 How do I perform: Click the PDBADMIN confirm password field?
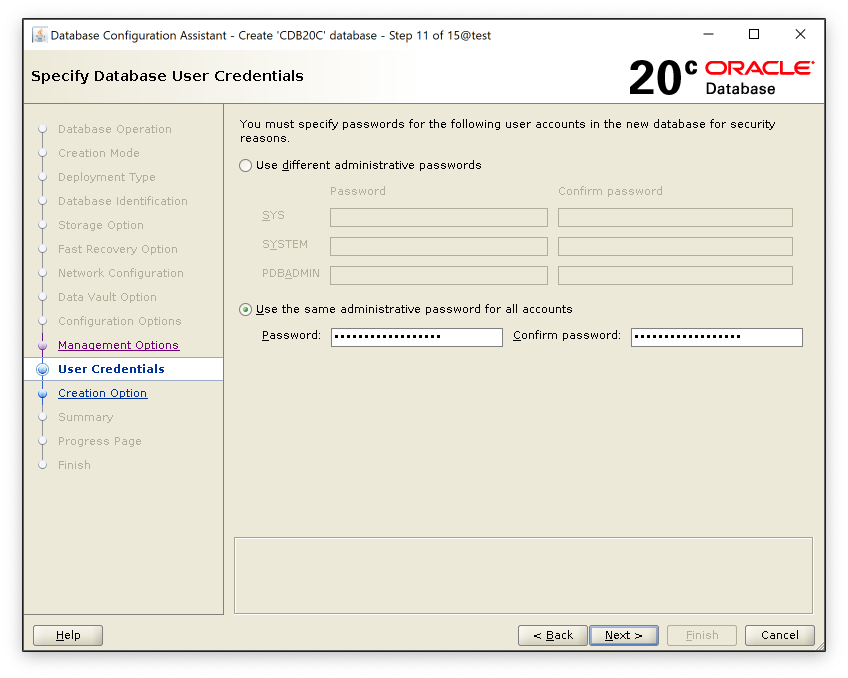pyautogui.click(x=675, y=275)
